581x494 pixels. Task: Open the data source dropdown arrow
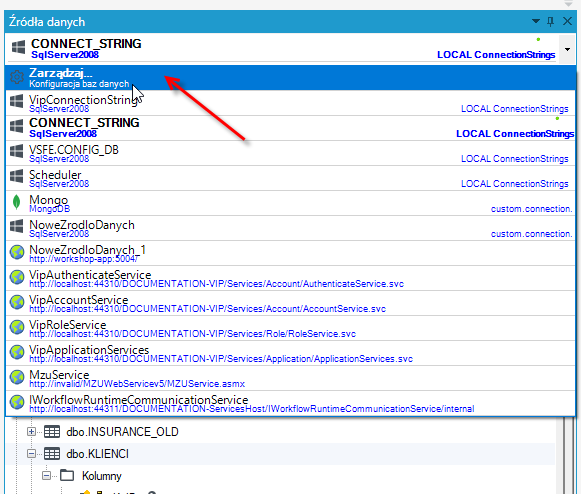click(x=567, y=49)
